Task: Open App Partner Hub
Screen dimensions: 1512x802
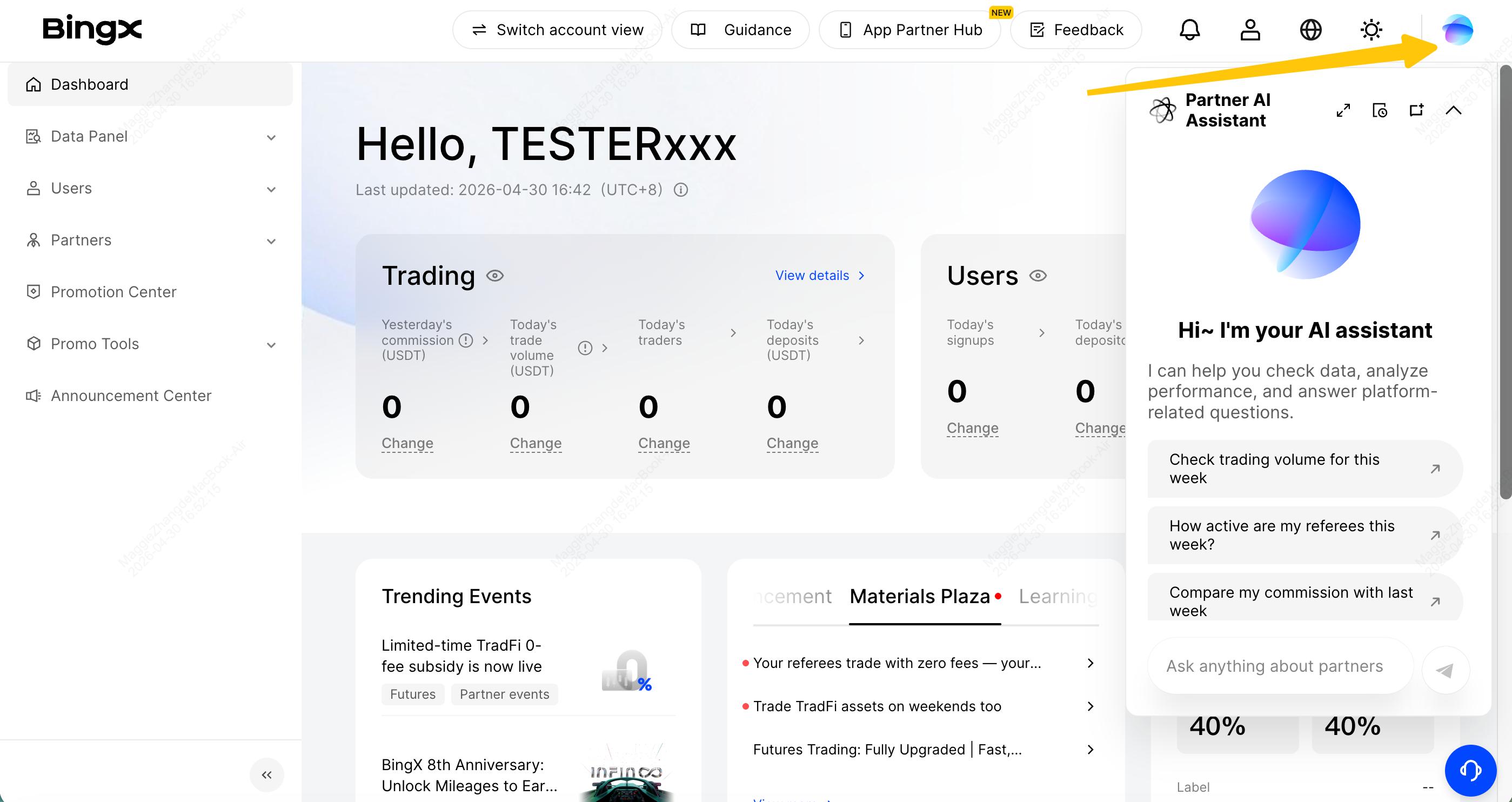Action: pos(910,29)
